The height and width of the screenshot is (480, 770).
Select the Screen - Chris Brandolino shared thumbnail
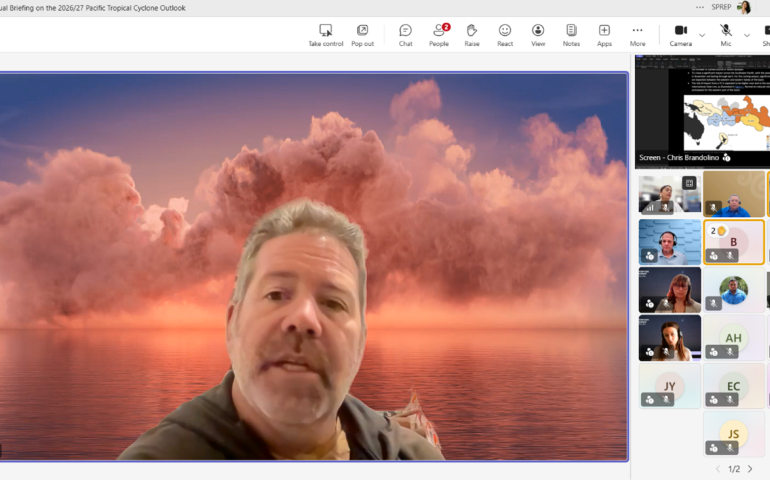click(702, 111)
